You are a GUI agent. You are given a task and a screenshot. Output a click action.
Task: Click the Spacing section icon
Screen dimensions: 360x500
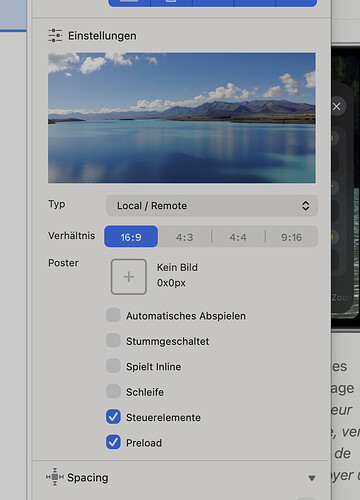coord(55,477)
